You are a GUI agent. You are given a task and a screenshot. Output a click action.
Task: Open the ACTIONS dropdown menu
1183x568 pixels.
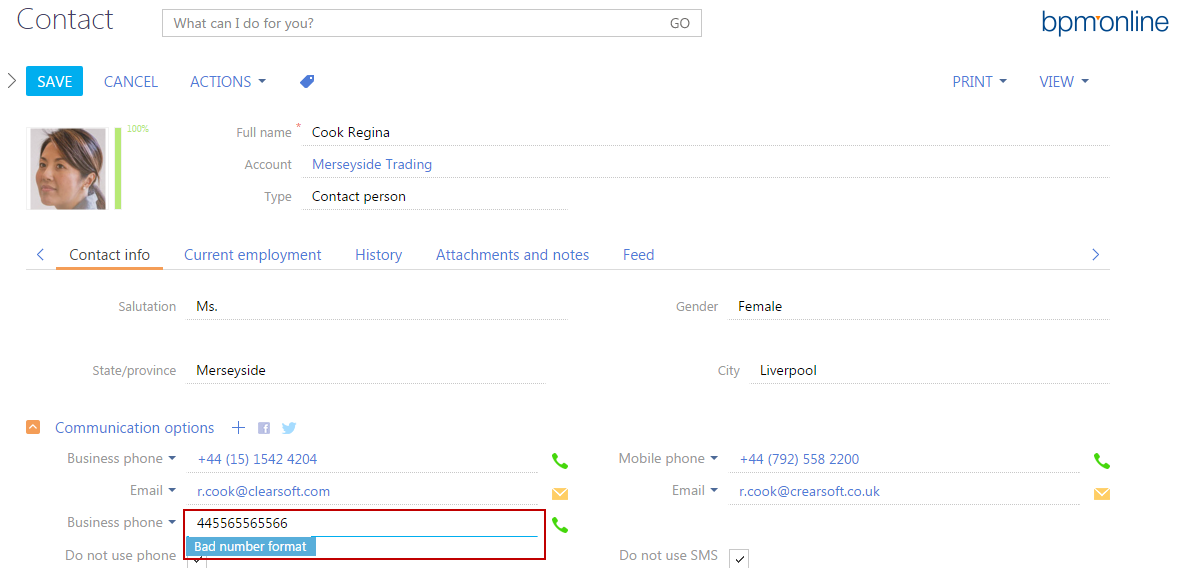pos(228,82)
